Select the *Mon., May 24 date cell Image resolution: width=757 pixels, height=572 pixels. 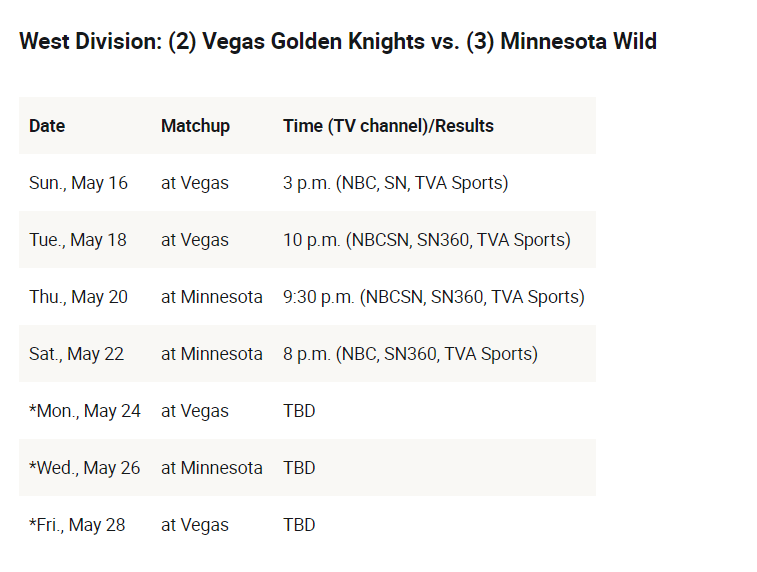(x=84, y=411)
